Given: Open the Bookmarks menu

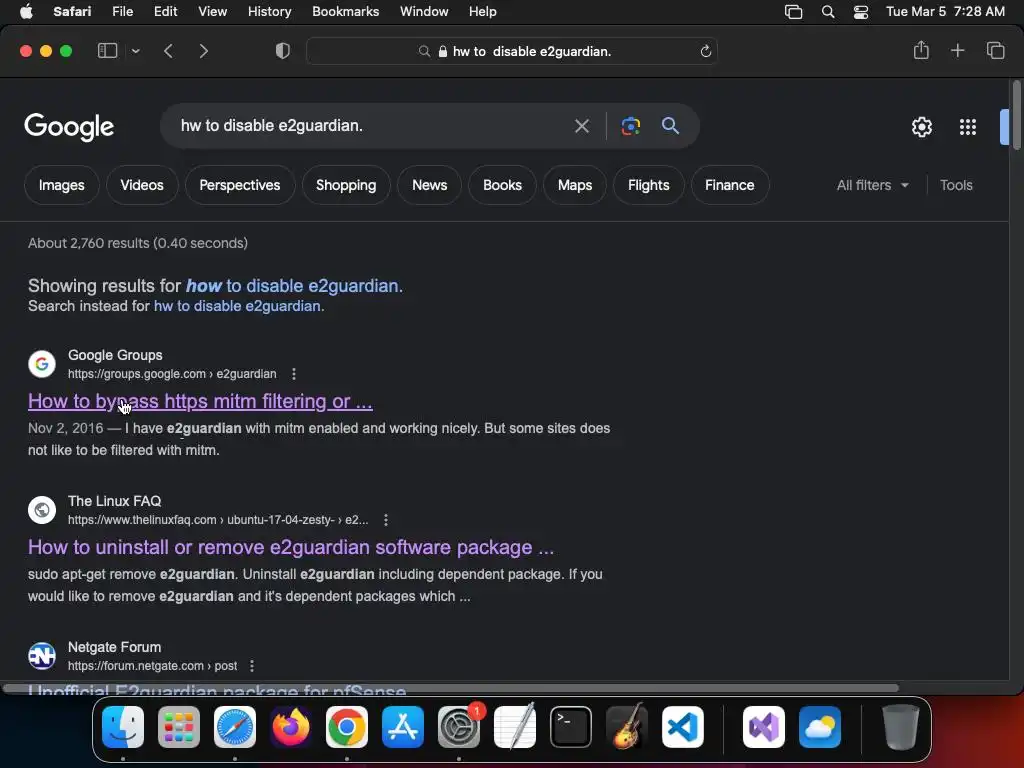Looking at the screenshot, I should tap(345, 12).
